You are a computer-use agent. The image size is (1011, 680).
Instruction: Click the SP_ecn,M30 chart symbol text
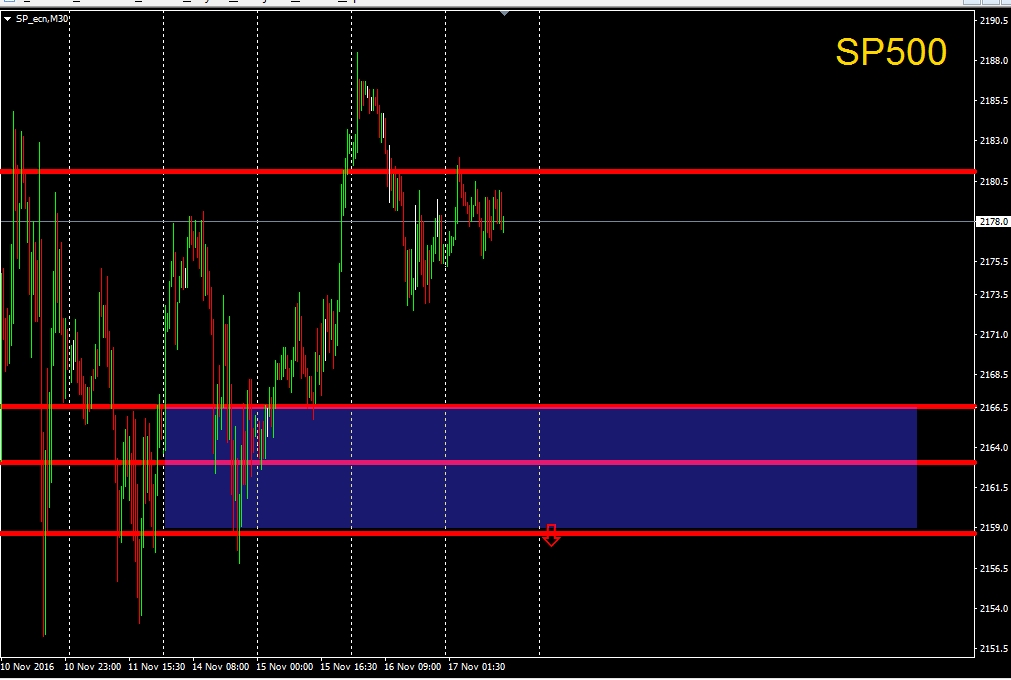pos(42,19)
